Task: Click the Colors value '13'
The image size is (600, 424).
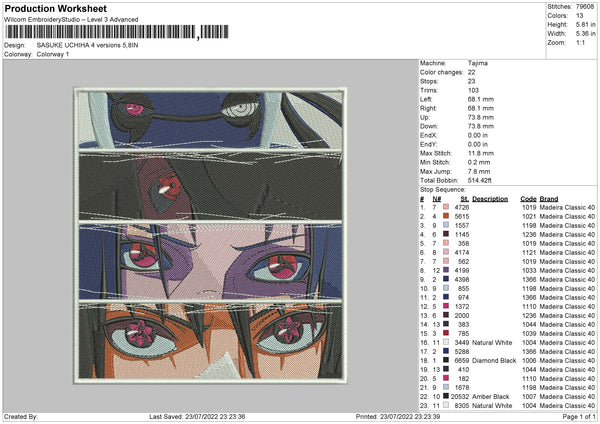Action: (580, 16)
